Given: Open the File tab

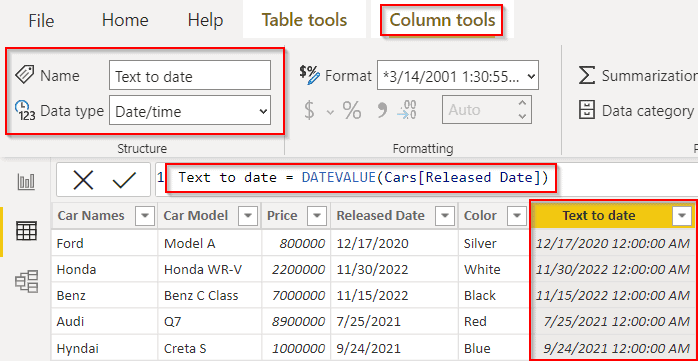Looking at the screenshot, I should point(41,21).
